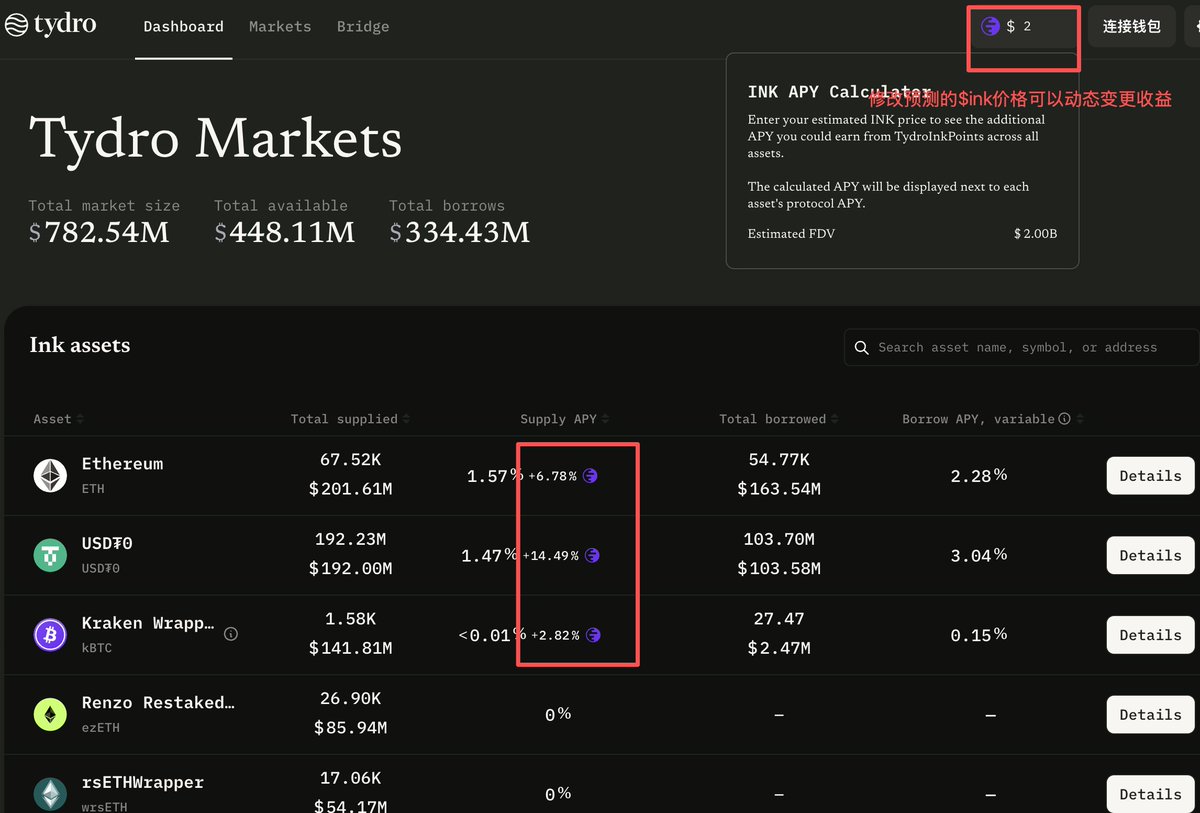Sort by Asset column
The width and height of the screenshot is (1200, 813).
point(58,419)
